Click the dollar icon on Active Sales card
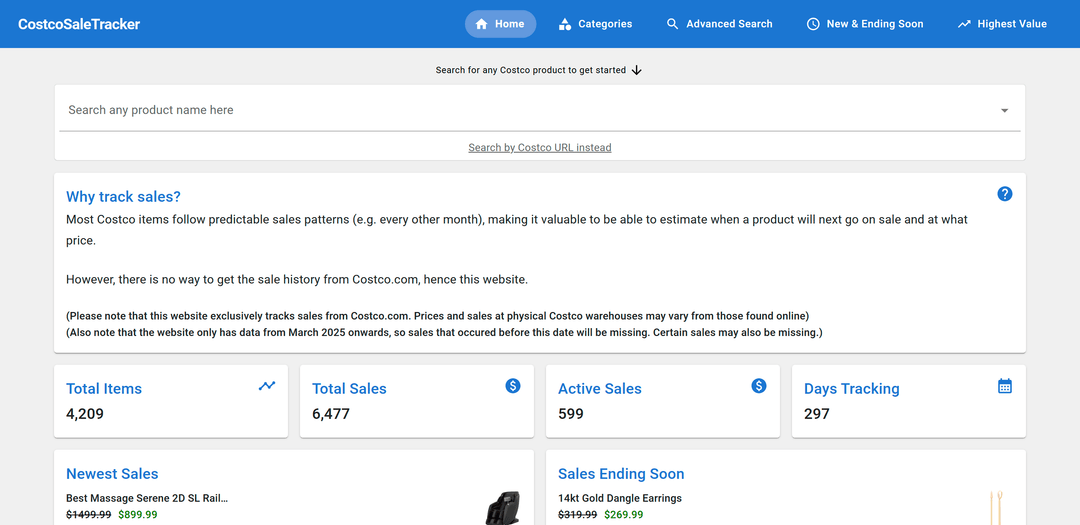The image size is (1080, 525). point(759,386)
